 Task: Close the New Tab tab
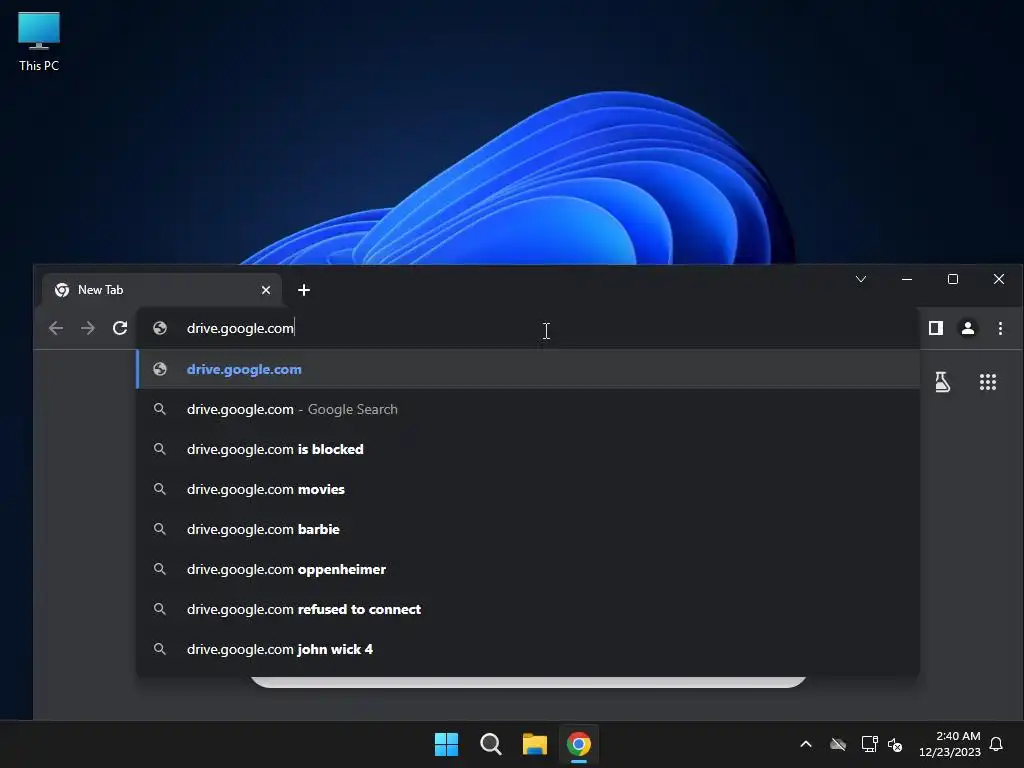pos(266,290)
